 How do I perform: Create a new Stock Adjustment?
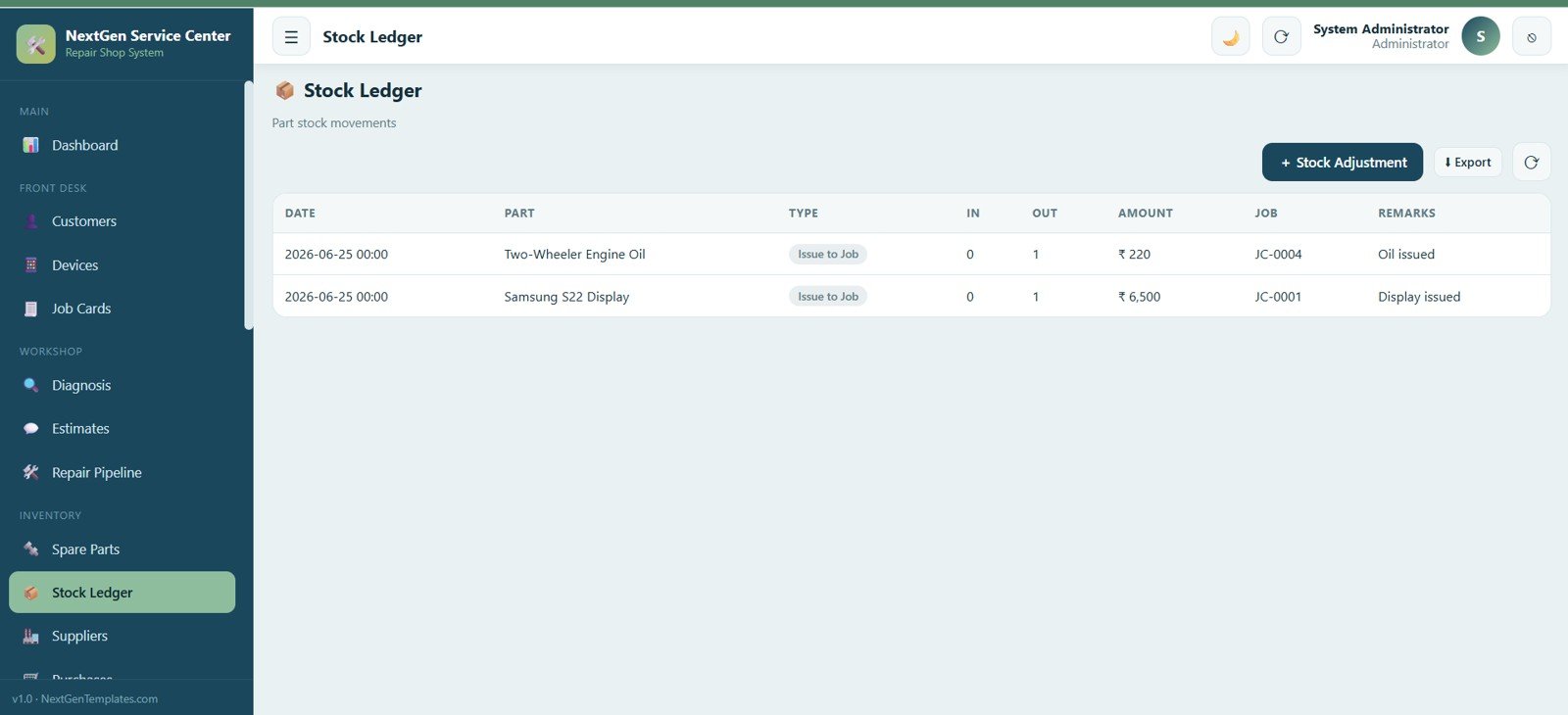(x=1343, y=163)
